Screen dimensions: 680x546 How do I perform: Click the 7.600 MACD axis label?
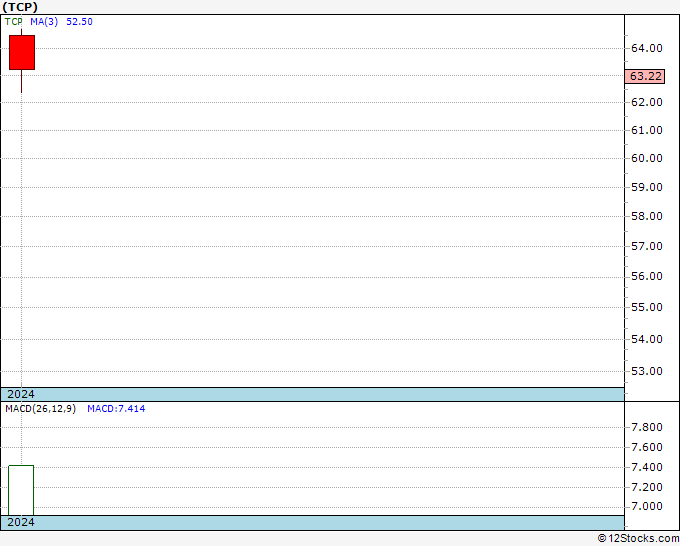(647, 447)
